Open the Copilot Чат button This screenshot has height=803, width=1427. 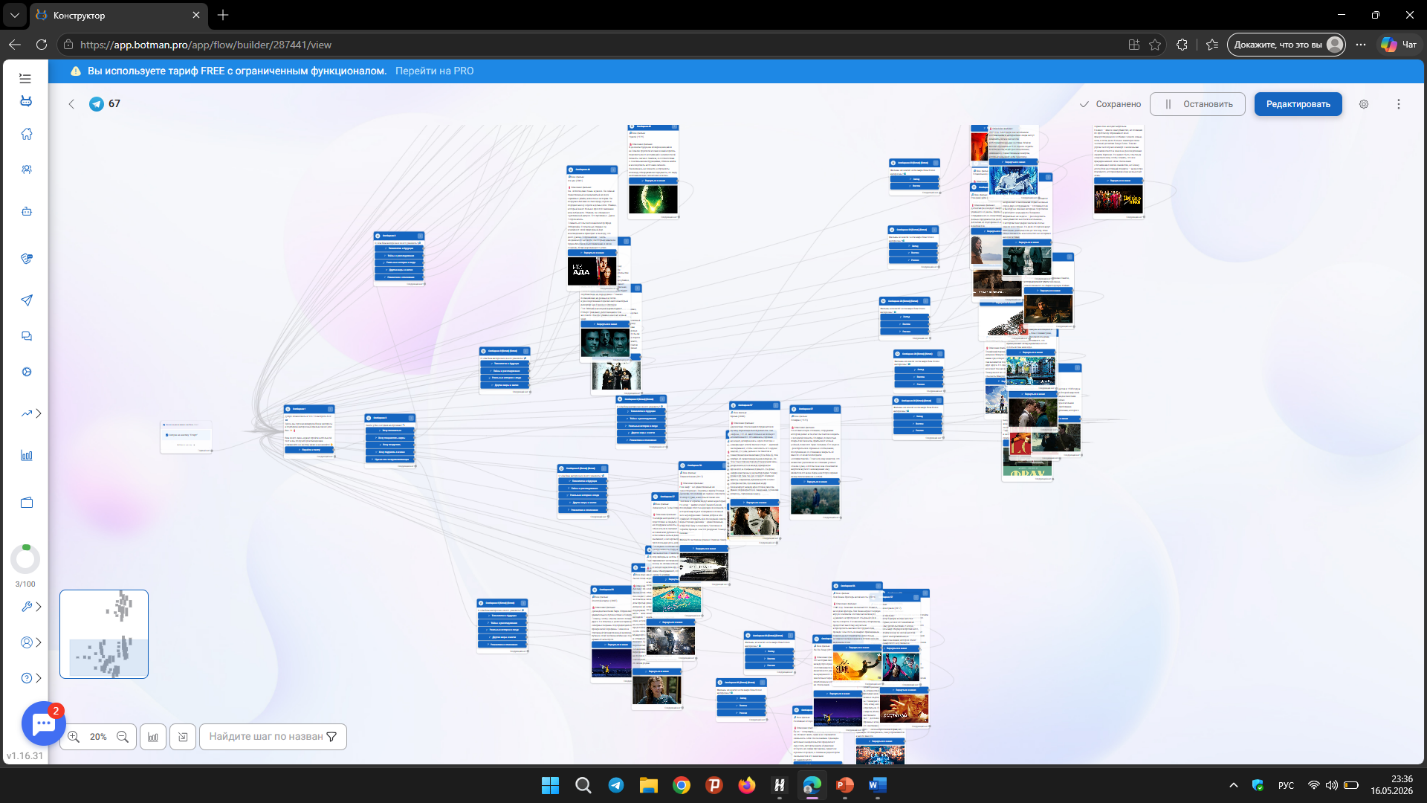1397,44
